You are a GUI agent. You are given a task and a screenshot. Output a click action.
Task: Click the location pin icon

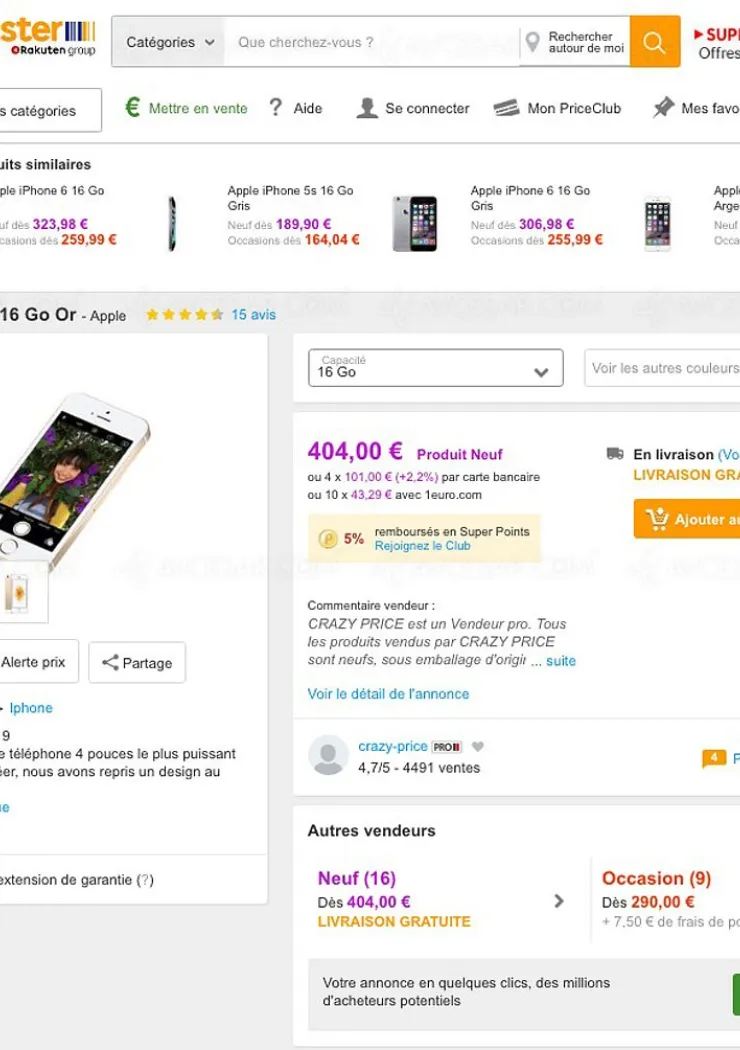pos(535,42)
